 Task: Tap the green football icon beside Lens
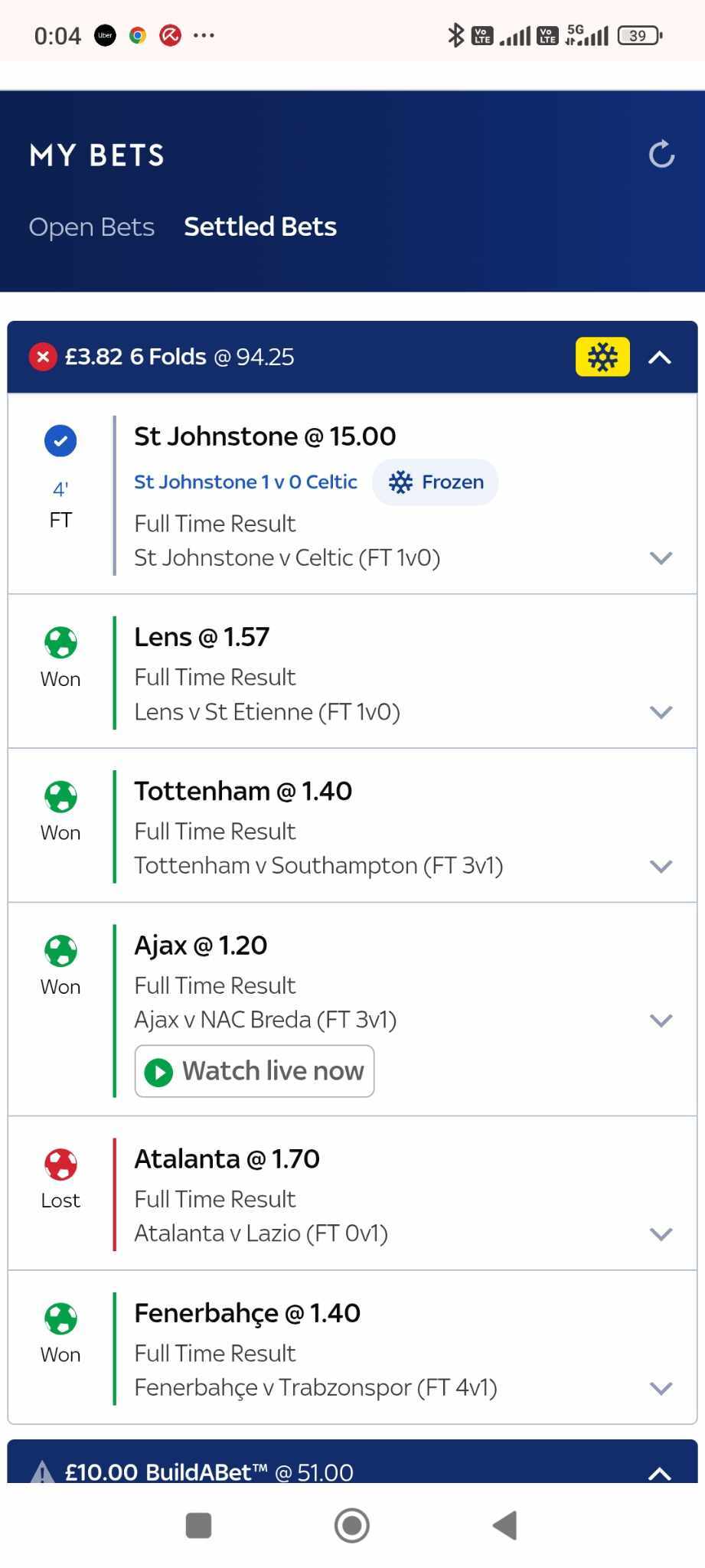click(x=60, y=642)
